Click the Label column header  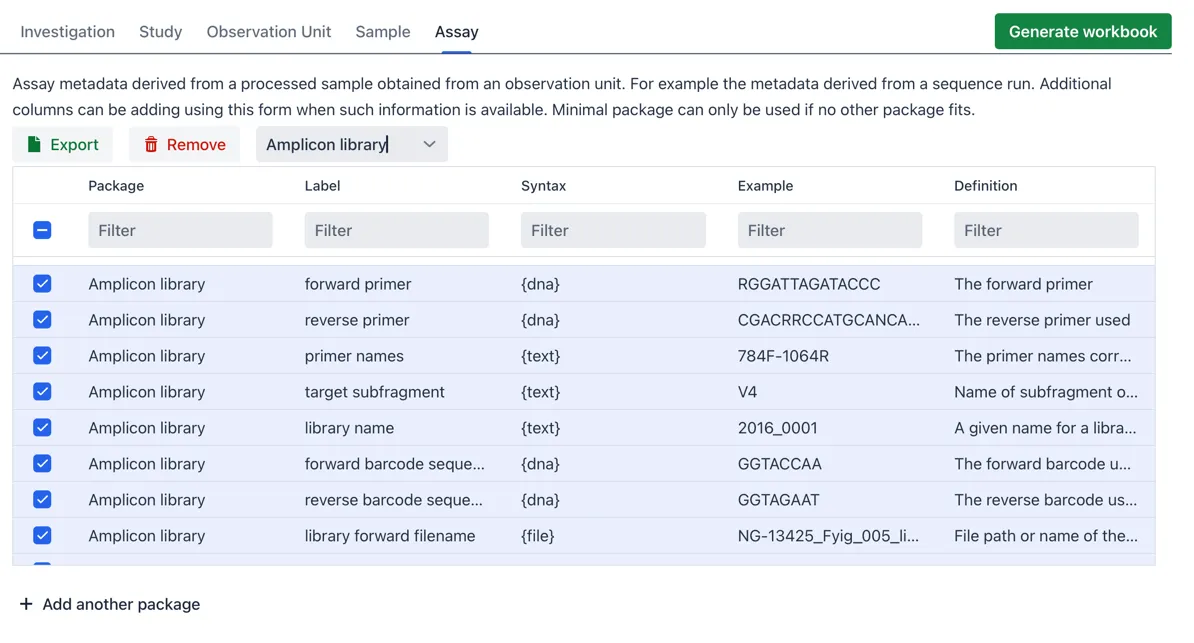322,186
